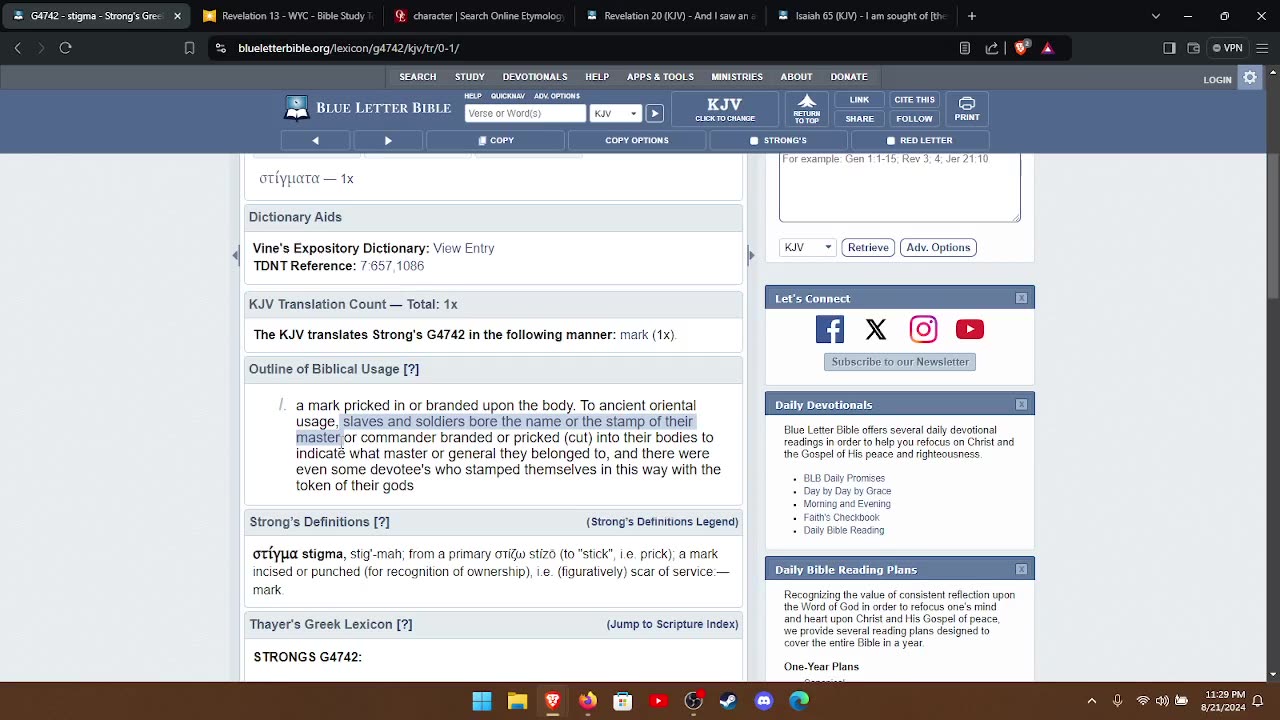Open the YouTube icon in Let's Connect
Viewport: 1280px width, 720px height.
click(970, 329)
